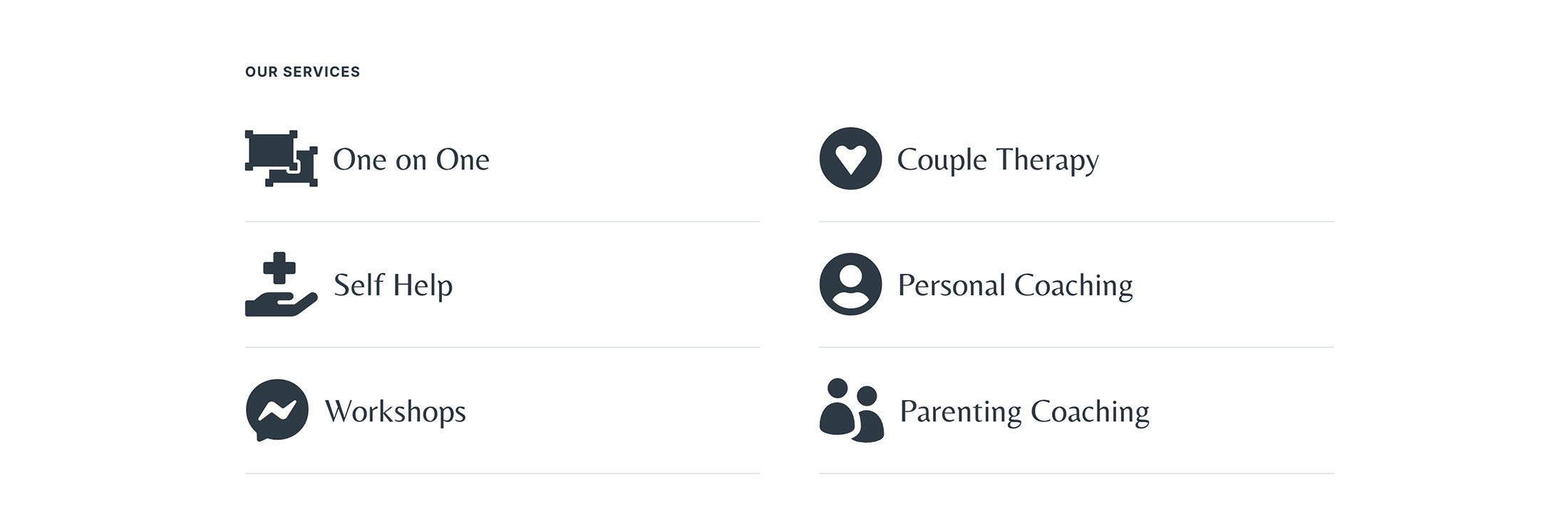Click the divider line under Workshops
Image resolution: width=1568 pixels, height=527 pixels.
[502, 474]
